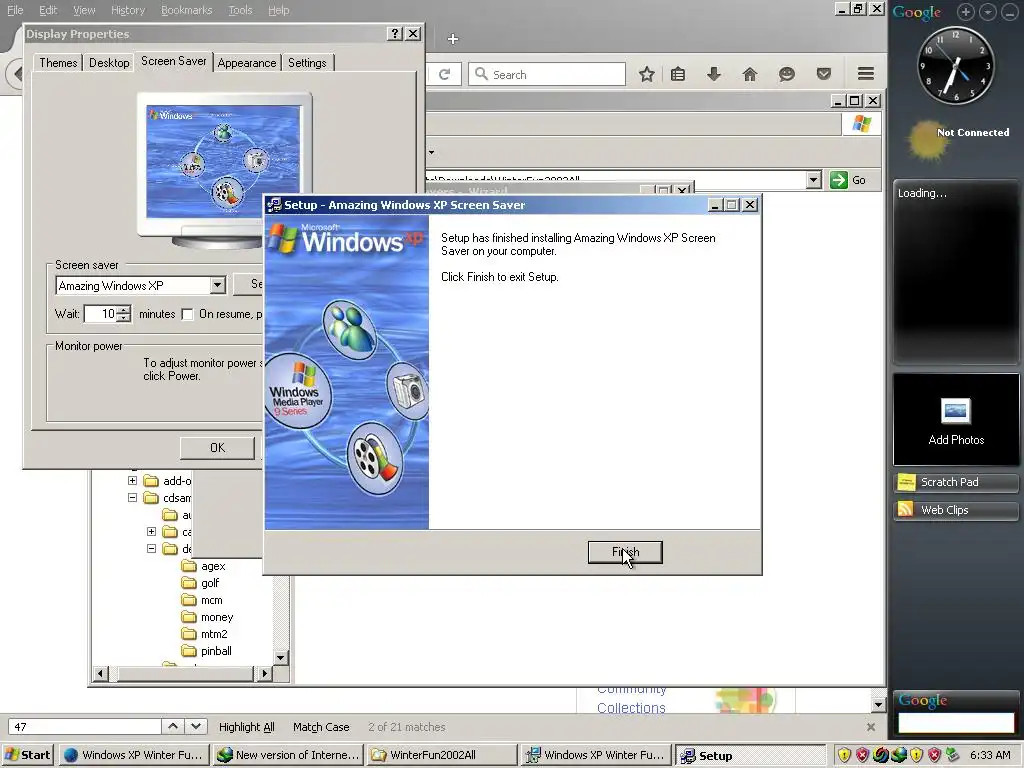The height and width of the screenshot is (768, 1024).
Task: Switch to WinterFun2002All taskbar window
Action: [x=441, y=755]
